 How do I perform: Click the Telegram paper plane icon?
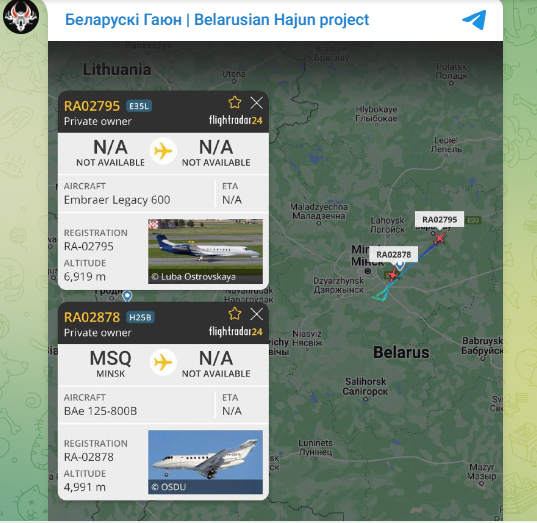(x=474, y=20)
